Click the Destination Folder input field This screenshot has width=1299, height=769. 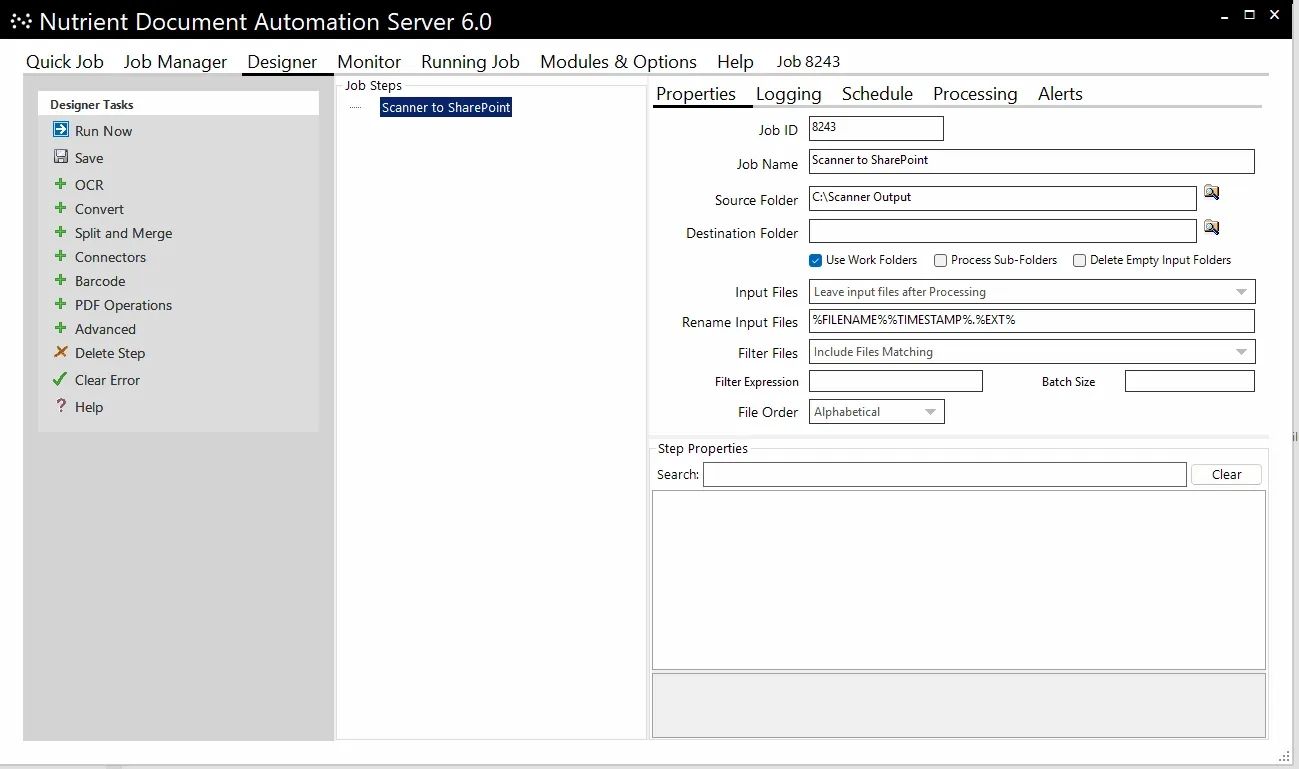point(1003,231)
